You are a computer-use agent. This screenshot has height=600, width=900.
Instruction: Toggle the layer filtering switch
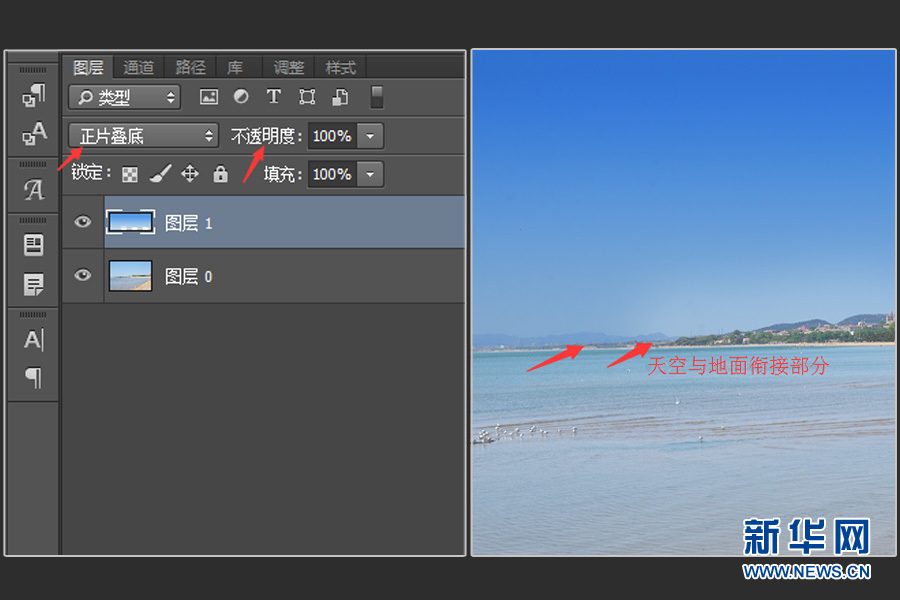point(377,97)
